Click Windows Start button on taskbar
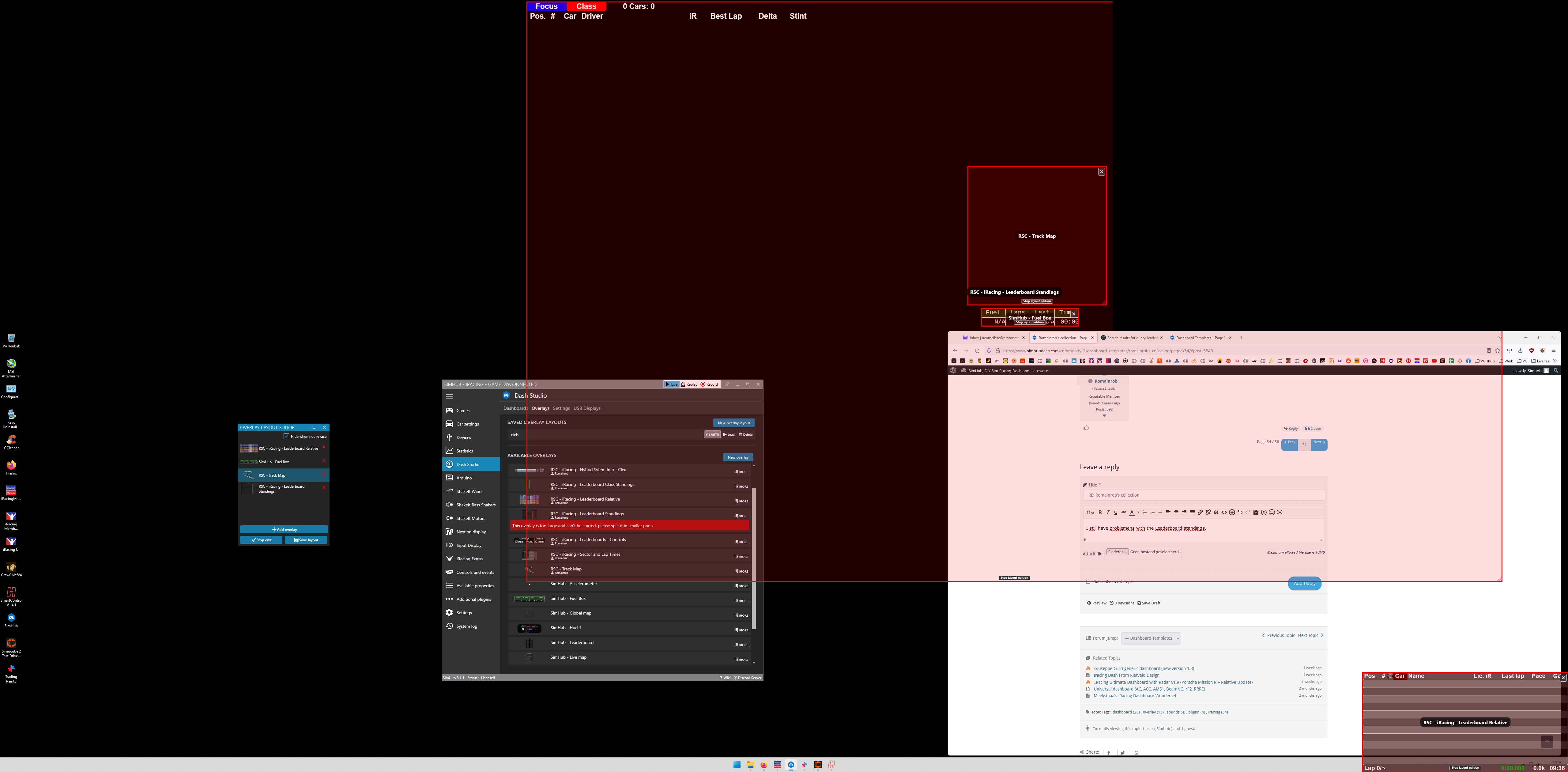Viewport: 1568px width, 772px height. coord(737,765)
